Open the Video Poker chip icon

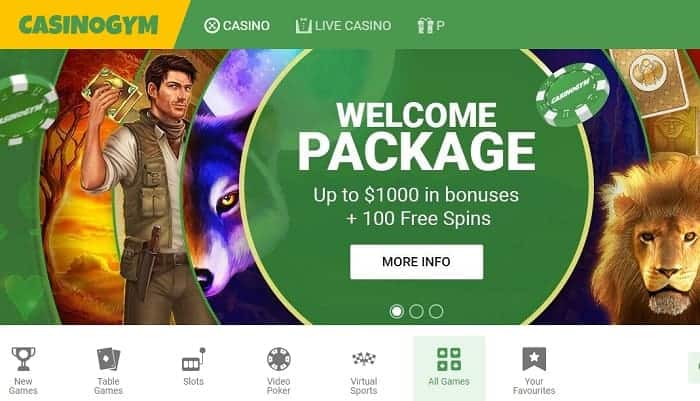pyautogui.click(x=279, y=359)
